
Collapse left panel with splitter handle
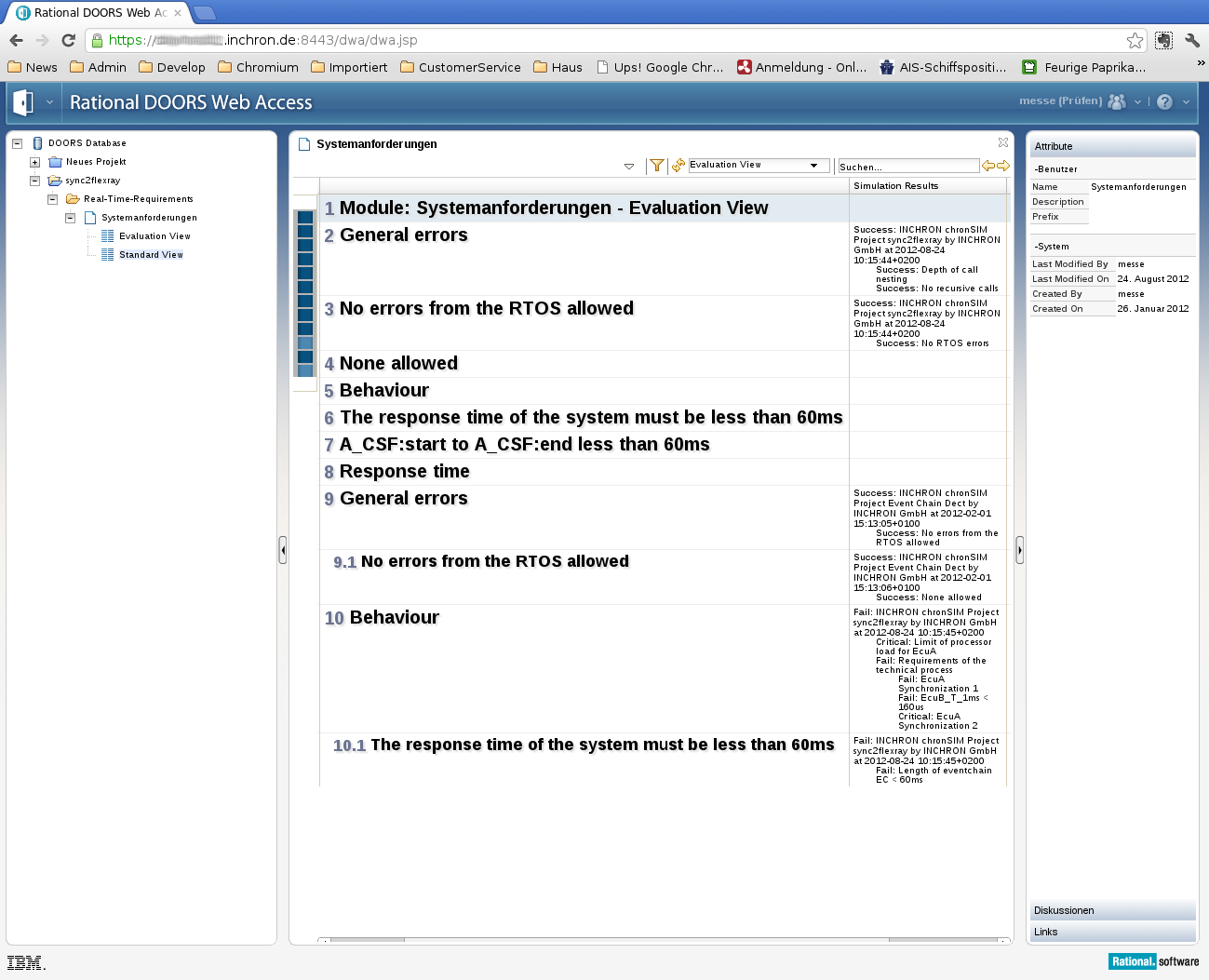[x=283, y=550]
